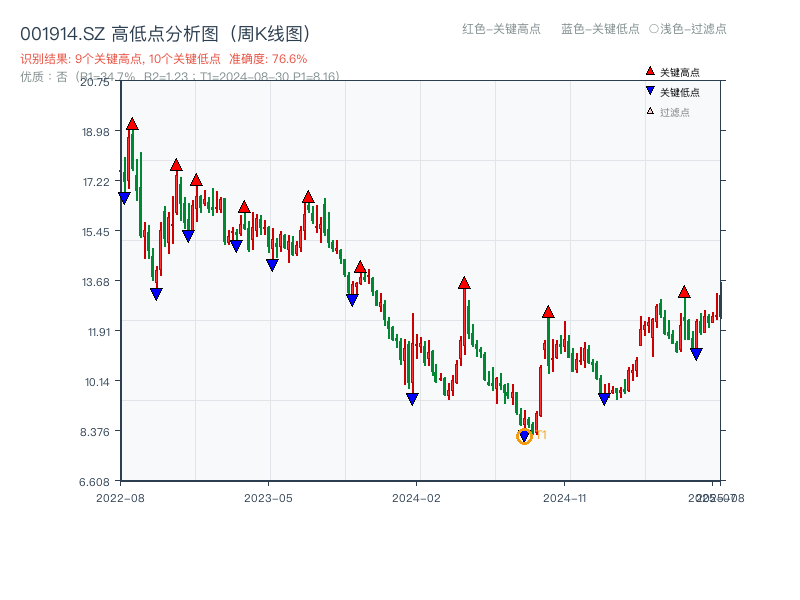
Task: Click the 11.91 y-axis label
Action: tap(99, 332)
